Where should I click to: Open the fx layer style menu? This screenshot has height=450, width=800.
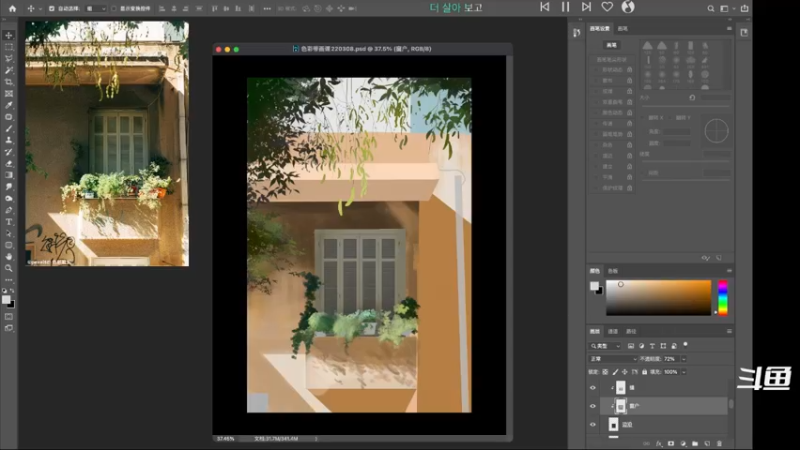659,444
